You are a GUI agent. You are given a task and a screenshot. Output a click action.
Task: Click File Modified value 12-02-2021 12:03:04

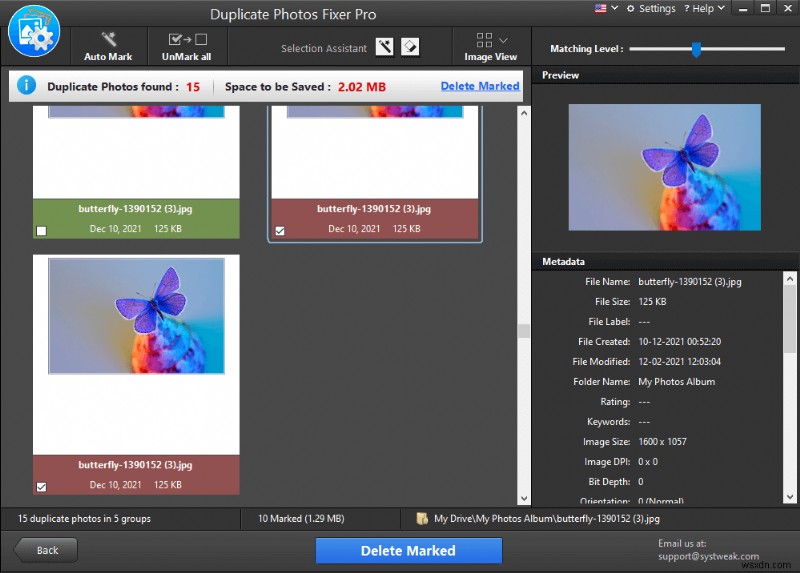680,362
